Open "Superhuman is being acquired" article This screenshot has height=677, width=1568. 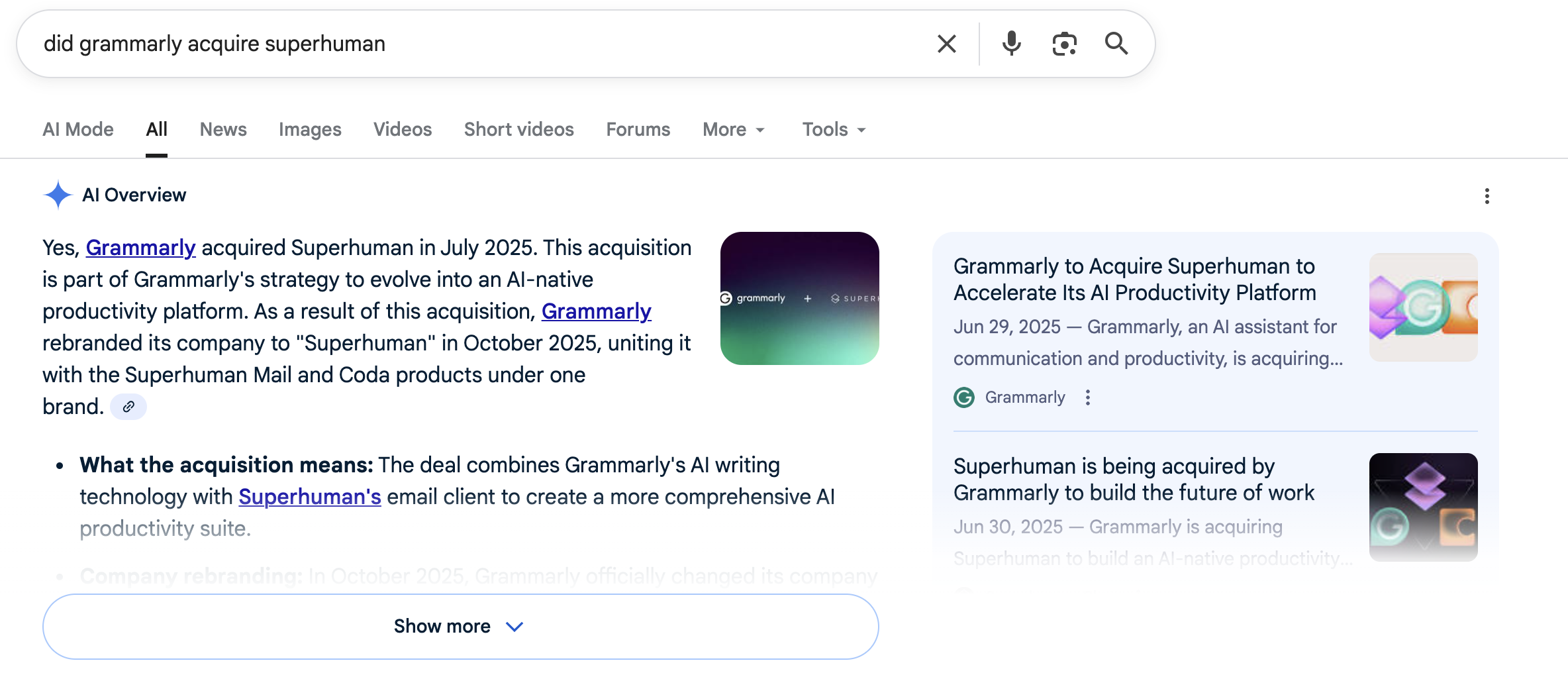click(x=1133, y=480)
